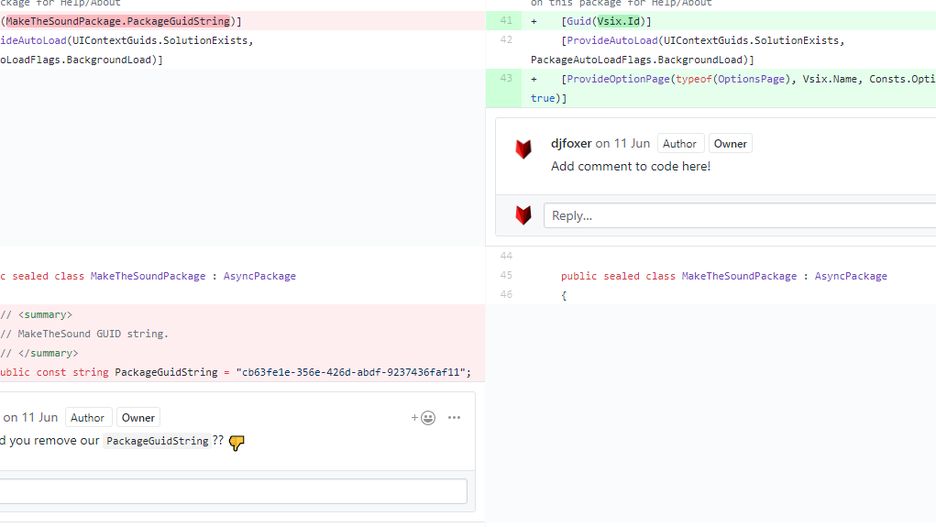Open the add reaction smiley icon
Viewport: 936px width, 527px height.
(423, 418)
